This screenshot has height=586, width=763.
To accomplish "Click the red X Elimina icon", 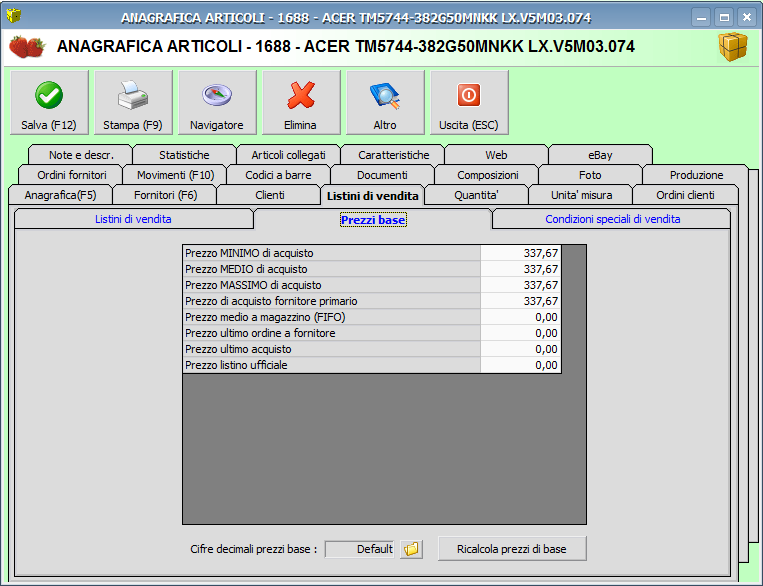I will pyautogui.click(x=301, y=95).
